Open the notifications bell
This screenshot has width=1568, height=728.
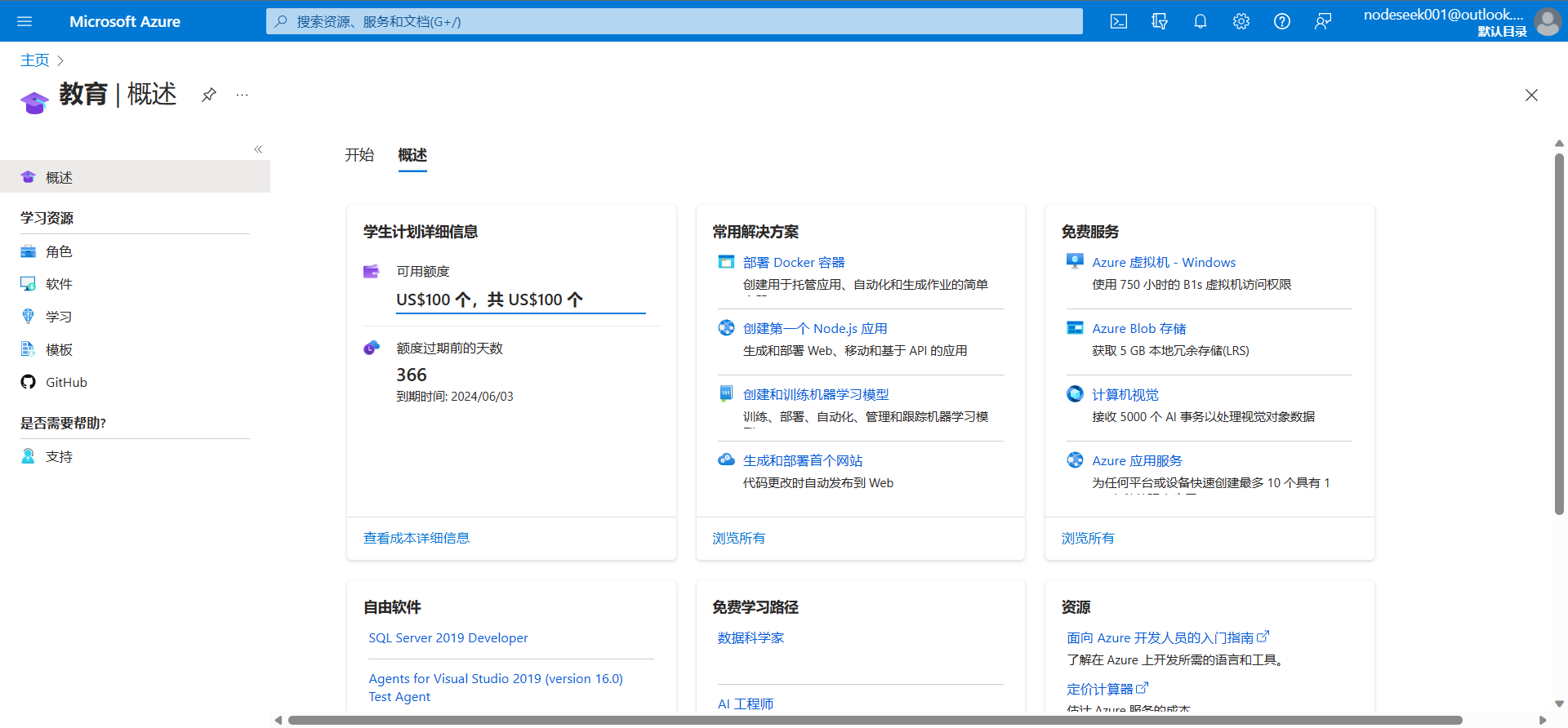(x=1200, y=21)
